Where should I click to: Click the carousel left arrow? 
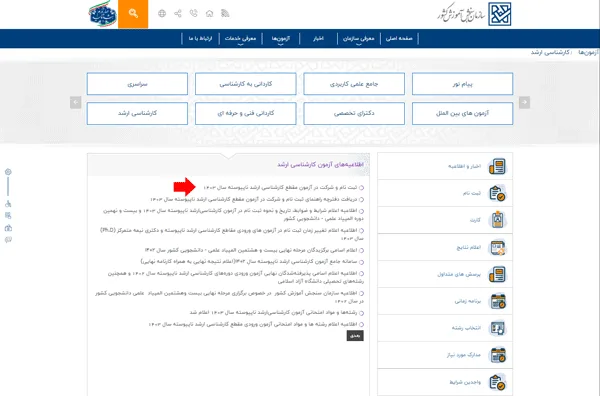tap(75, 102)
